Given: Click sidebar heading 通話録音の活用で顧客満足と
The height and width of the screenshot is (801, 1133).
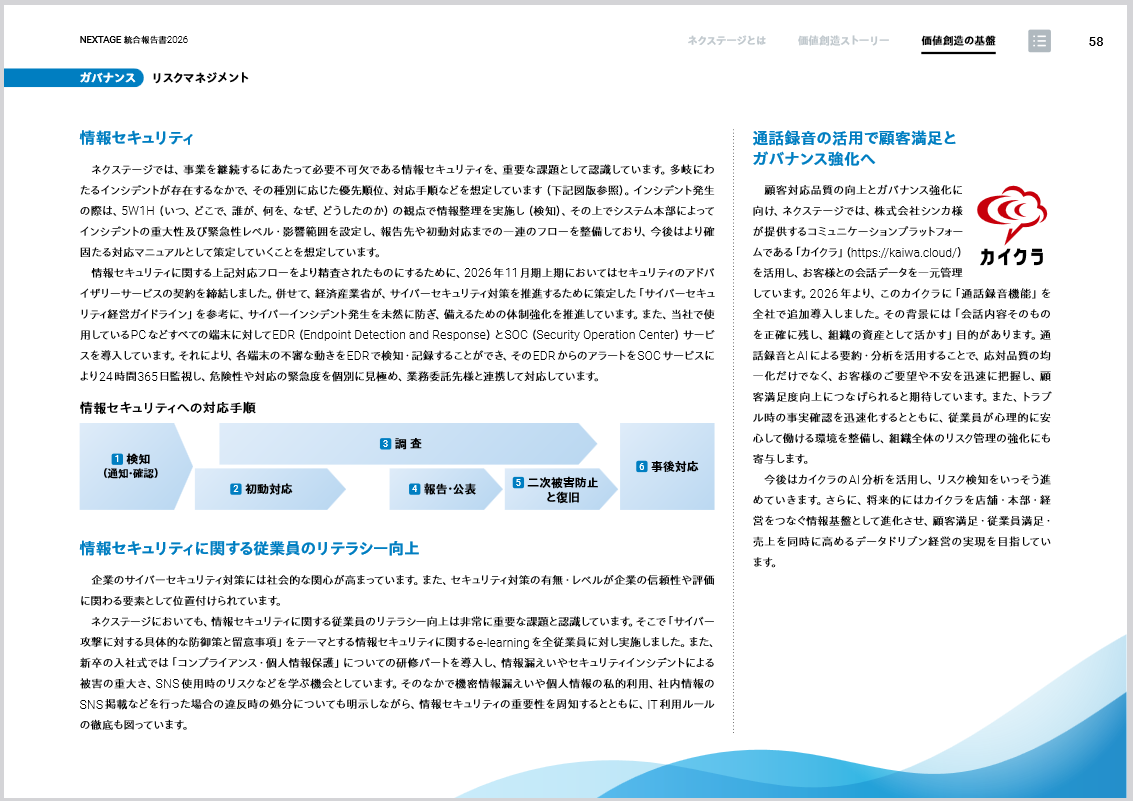Looking at the screenshot, I should pos(854,138).
